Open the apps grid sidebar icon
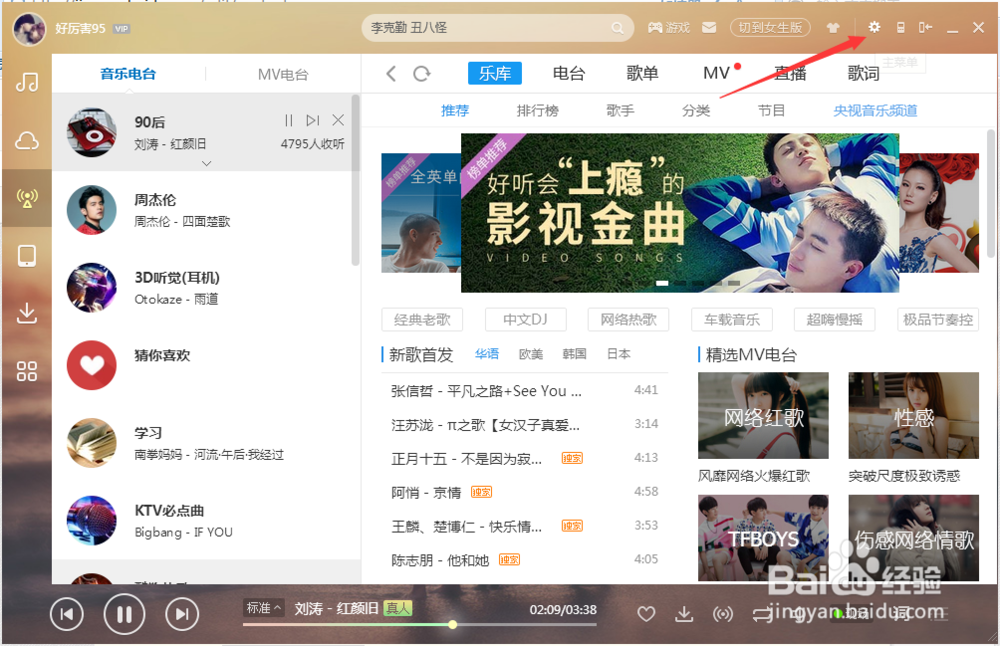1000x646 pixels. point(27,371)
